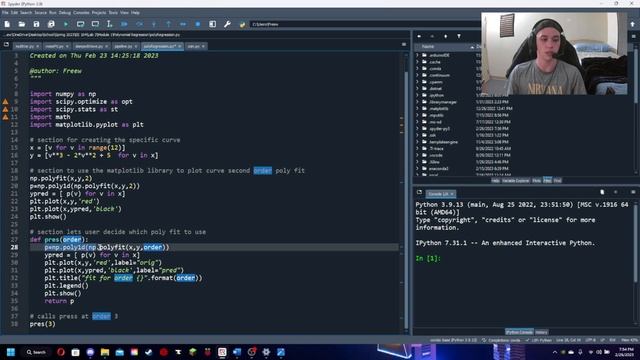
Task: Step into function debug icon
Action: (154, 24)
